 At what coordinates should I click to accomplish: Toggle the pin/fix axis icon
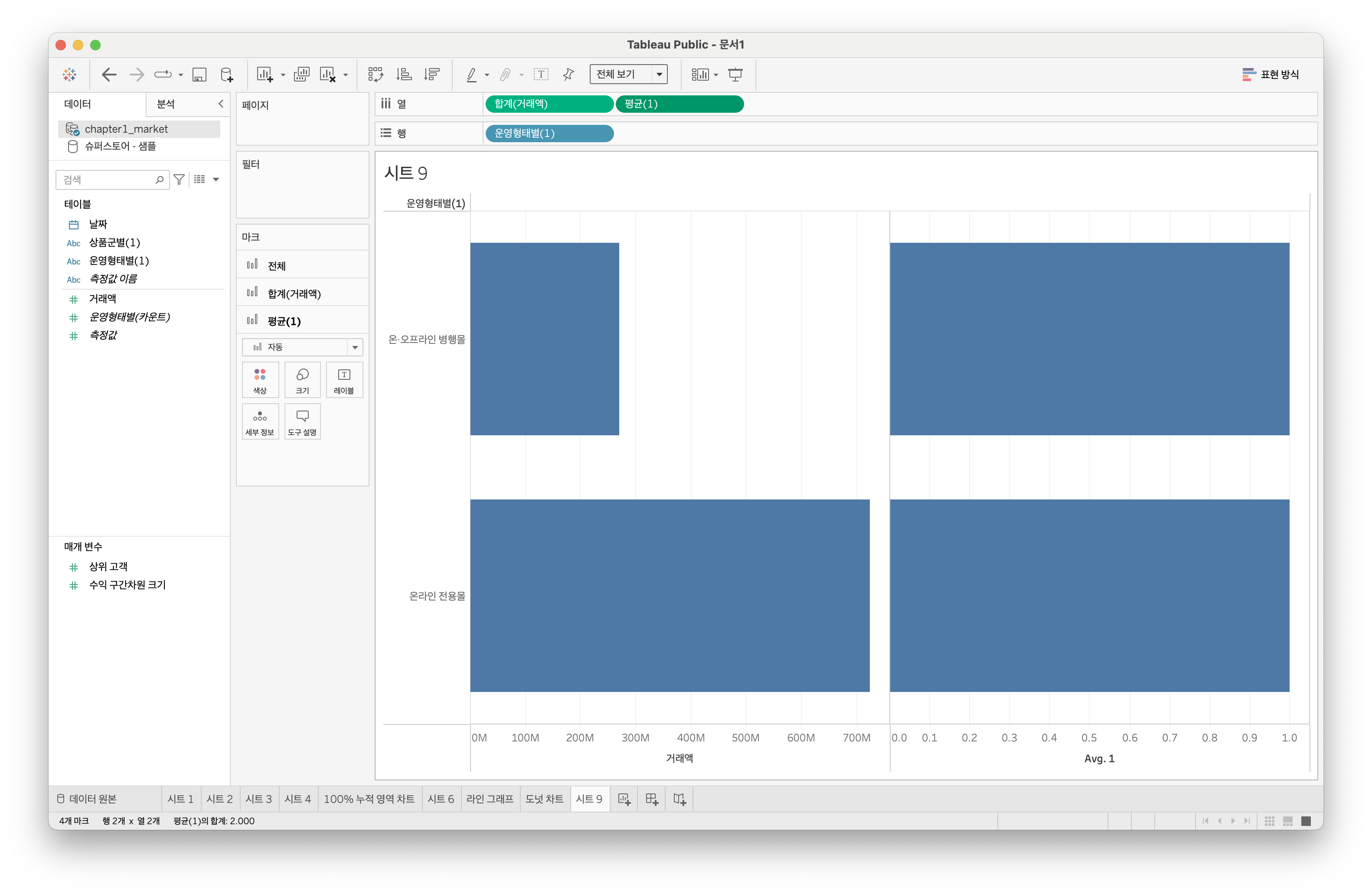coord(568,75)
